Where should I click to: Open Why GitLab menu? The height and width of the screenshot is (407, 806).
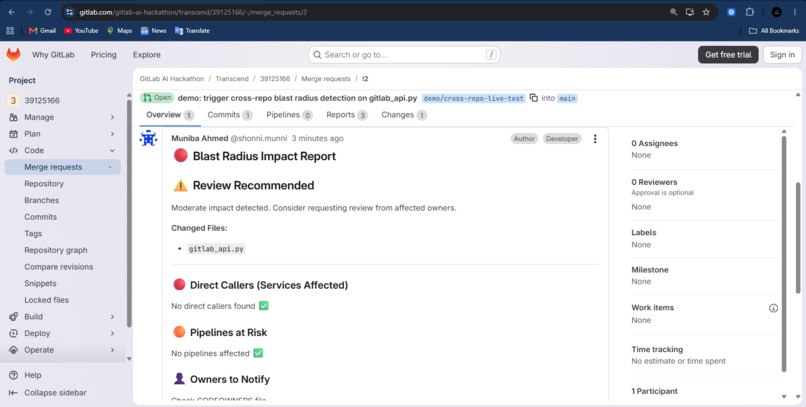click(53, 54)
